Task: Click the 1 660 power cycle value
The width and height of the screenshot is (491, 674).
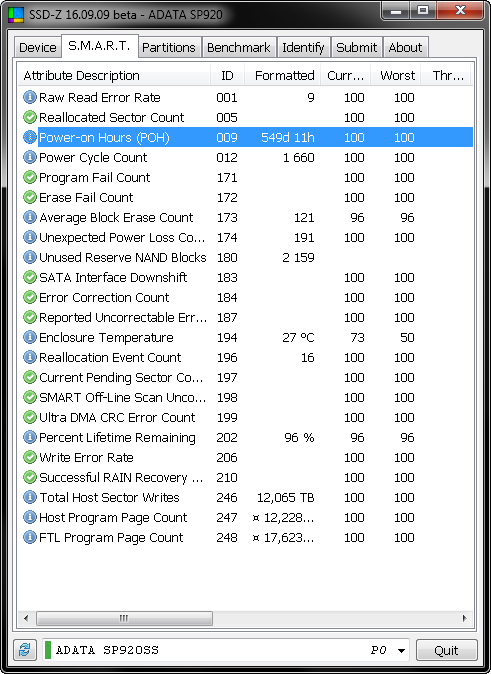Action: pyautogui.click(x=298, y=158)
